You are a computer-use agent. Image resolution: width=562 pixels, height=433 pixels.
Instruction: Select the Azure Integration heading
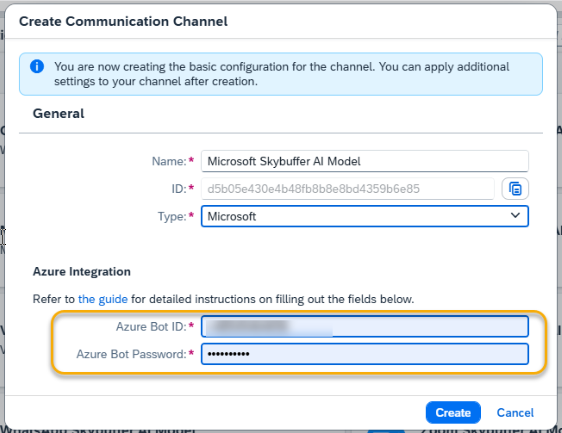point(82,272)
